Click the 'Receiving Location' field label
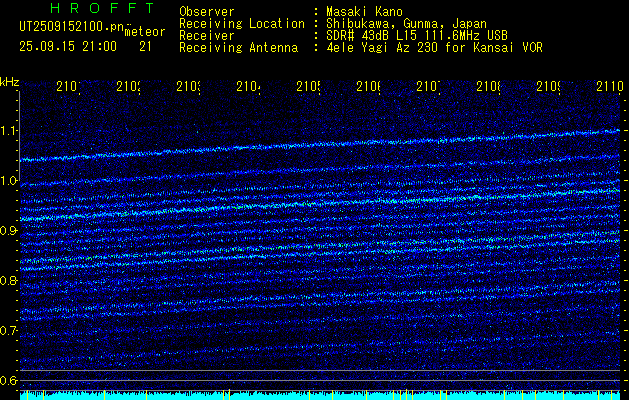Image resolution: width=629 pixels, height=400 pixels. [242, 24]
